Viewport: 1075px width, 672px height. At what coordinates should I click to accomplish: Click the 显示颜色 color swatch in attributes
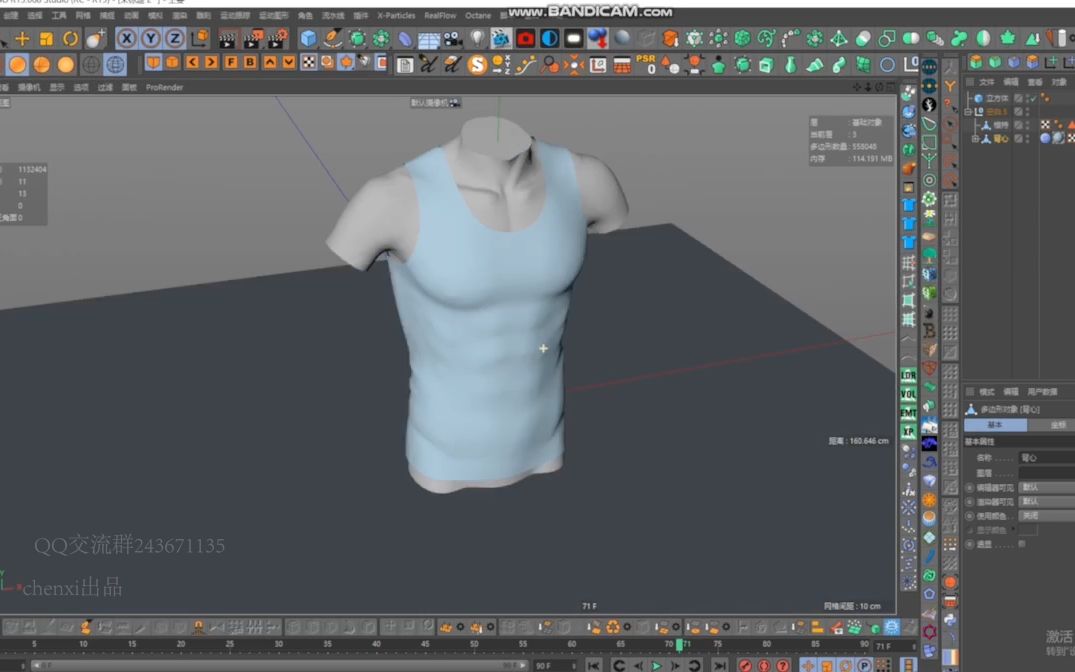coord(1028,529)
